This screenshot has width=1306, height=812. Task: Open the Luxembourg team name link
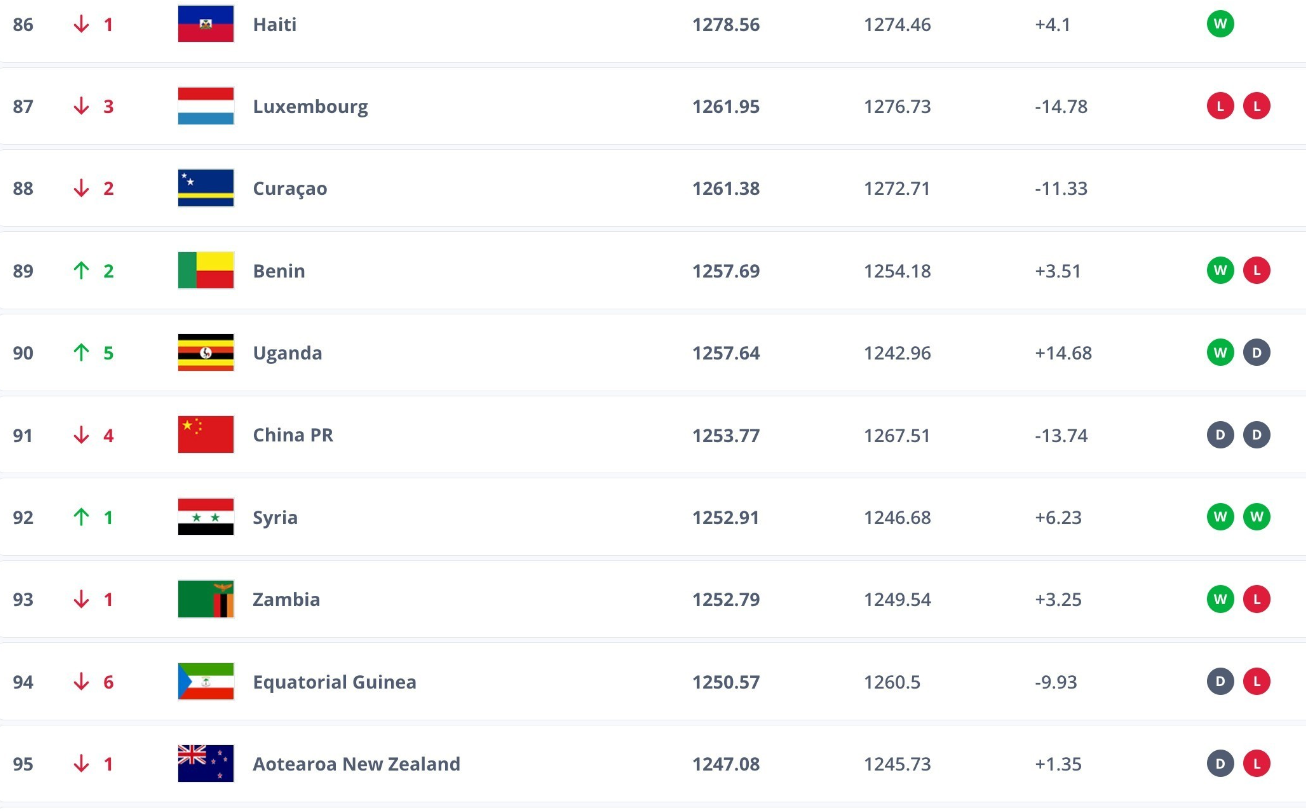point(310,106)
